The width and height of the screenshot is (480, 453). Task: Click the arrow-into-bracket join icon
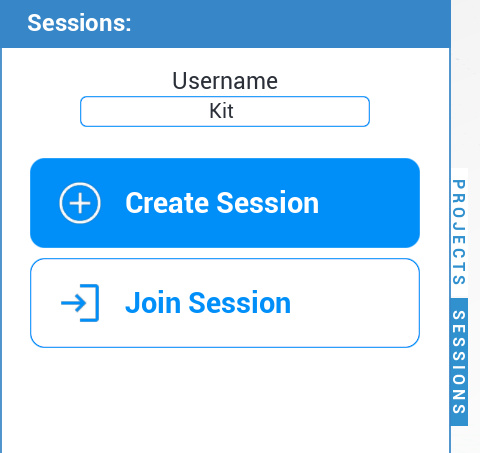(80, 303)
